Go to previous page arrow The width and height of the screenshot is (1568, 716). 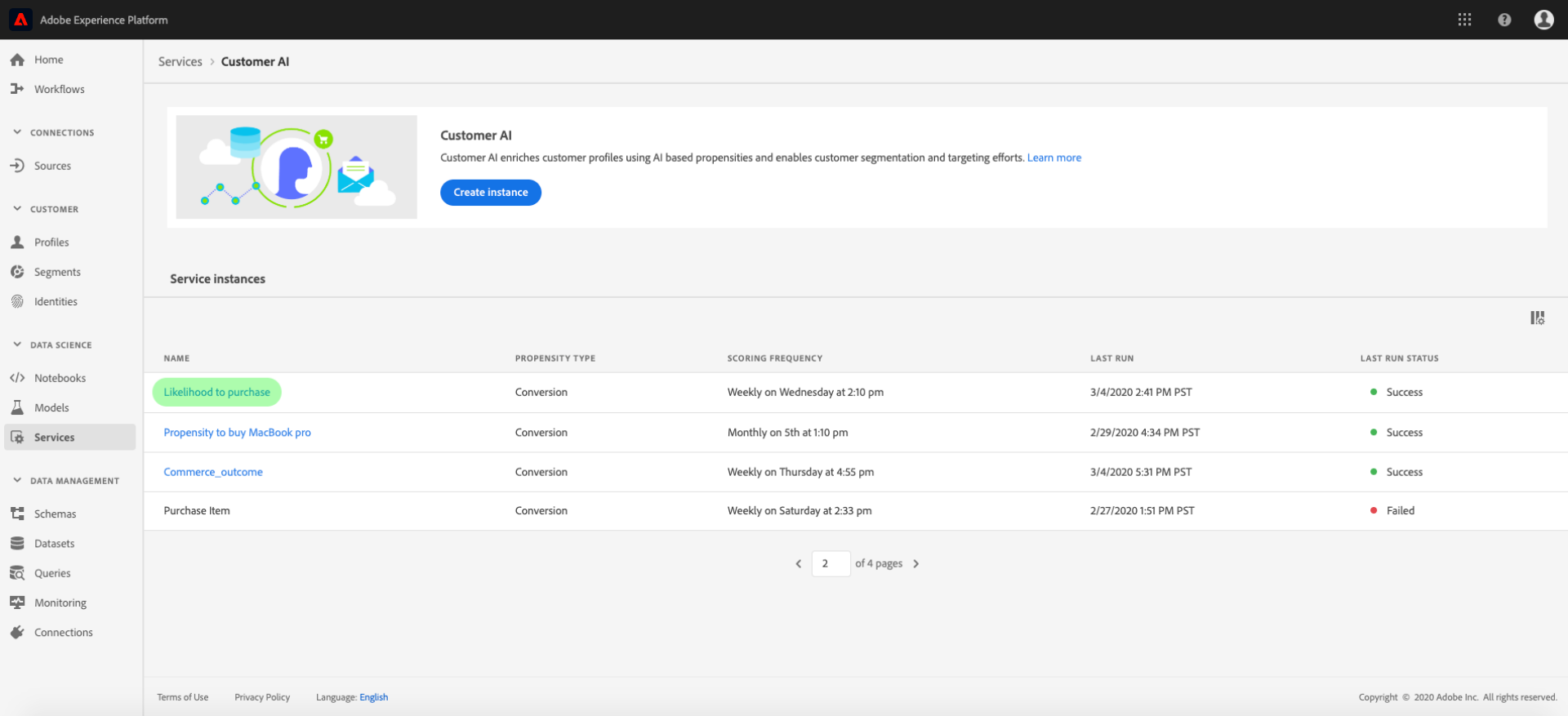(x=799, y=564)
